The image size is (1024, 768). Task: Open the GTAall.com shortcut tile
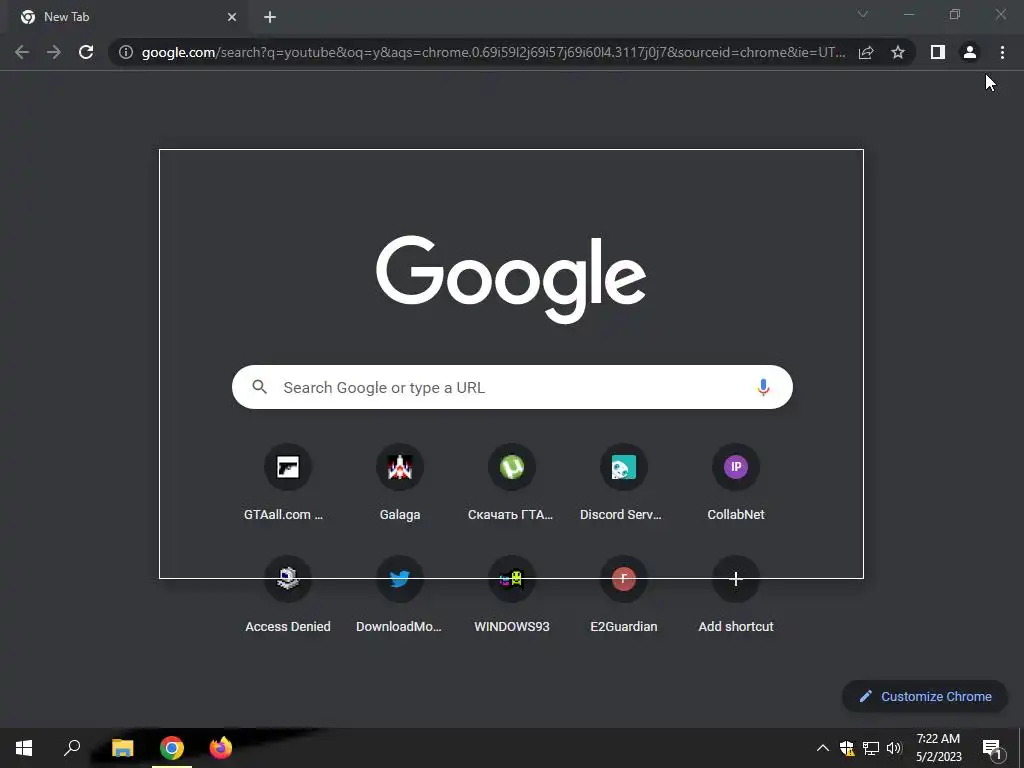287,483
